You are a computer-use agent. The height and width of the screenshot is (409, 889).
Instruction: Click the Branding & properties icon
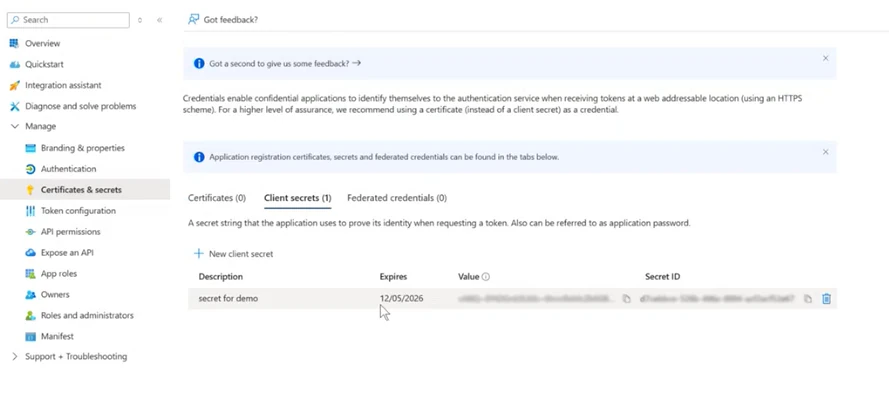pos(31,148)
